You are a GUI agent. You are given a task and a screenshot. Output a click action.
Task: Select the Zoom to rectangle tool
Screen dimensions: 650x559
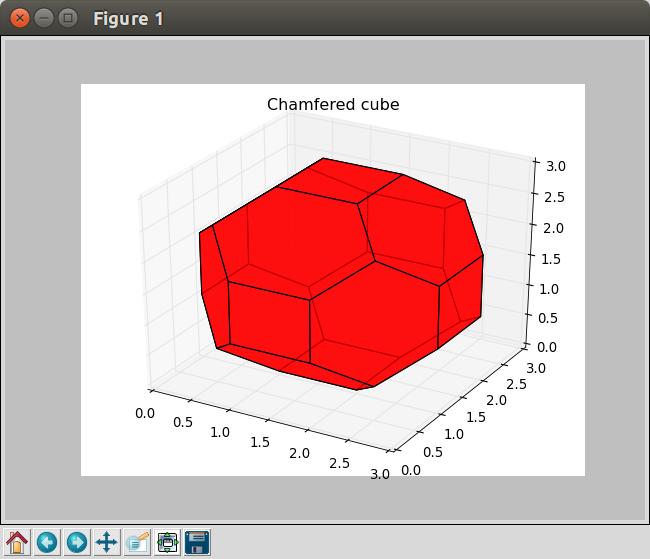point(137,542)
